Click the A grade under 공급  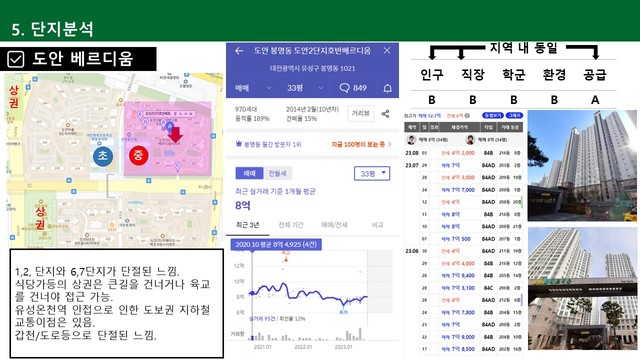[595, 100]
